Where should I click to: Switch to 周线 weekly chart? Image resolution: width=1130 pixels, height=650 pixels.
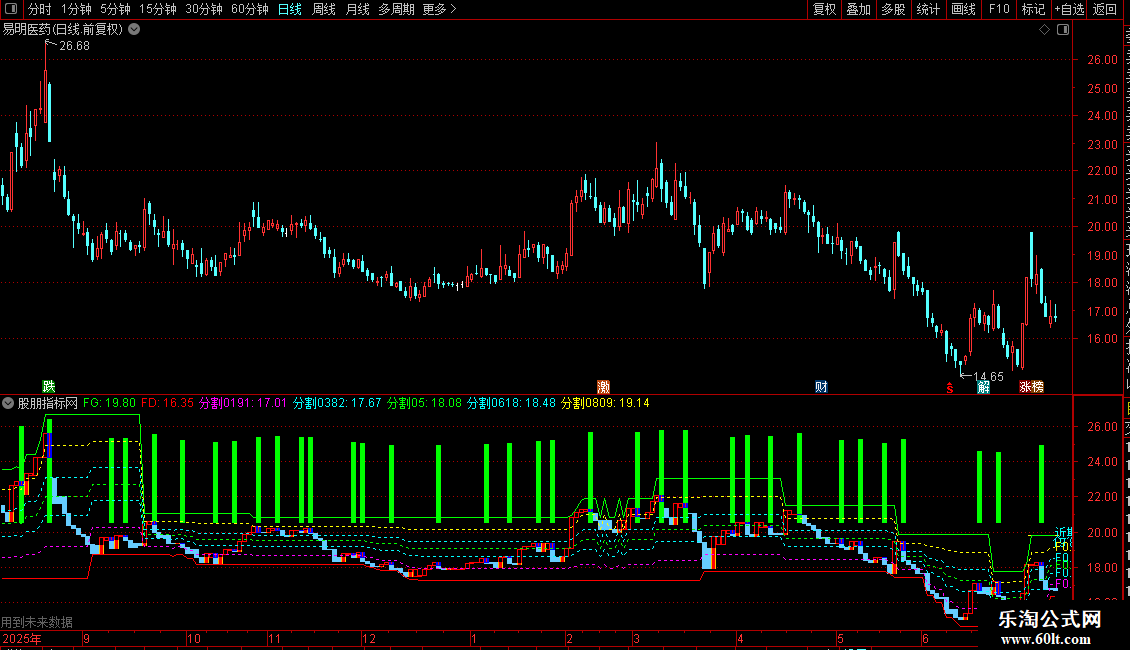pyautogui.click(x=324, y=9)
